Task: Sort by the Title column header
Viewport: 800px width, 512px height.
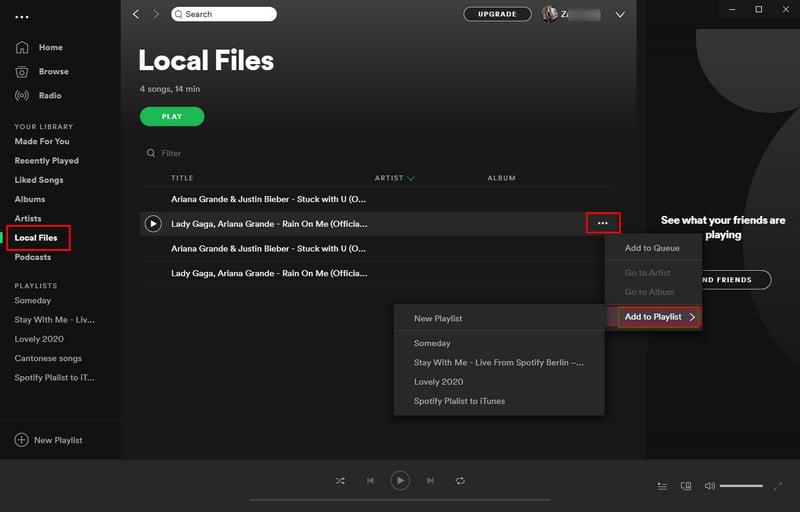Action: (x=182, y=178)
